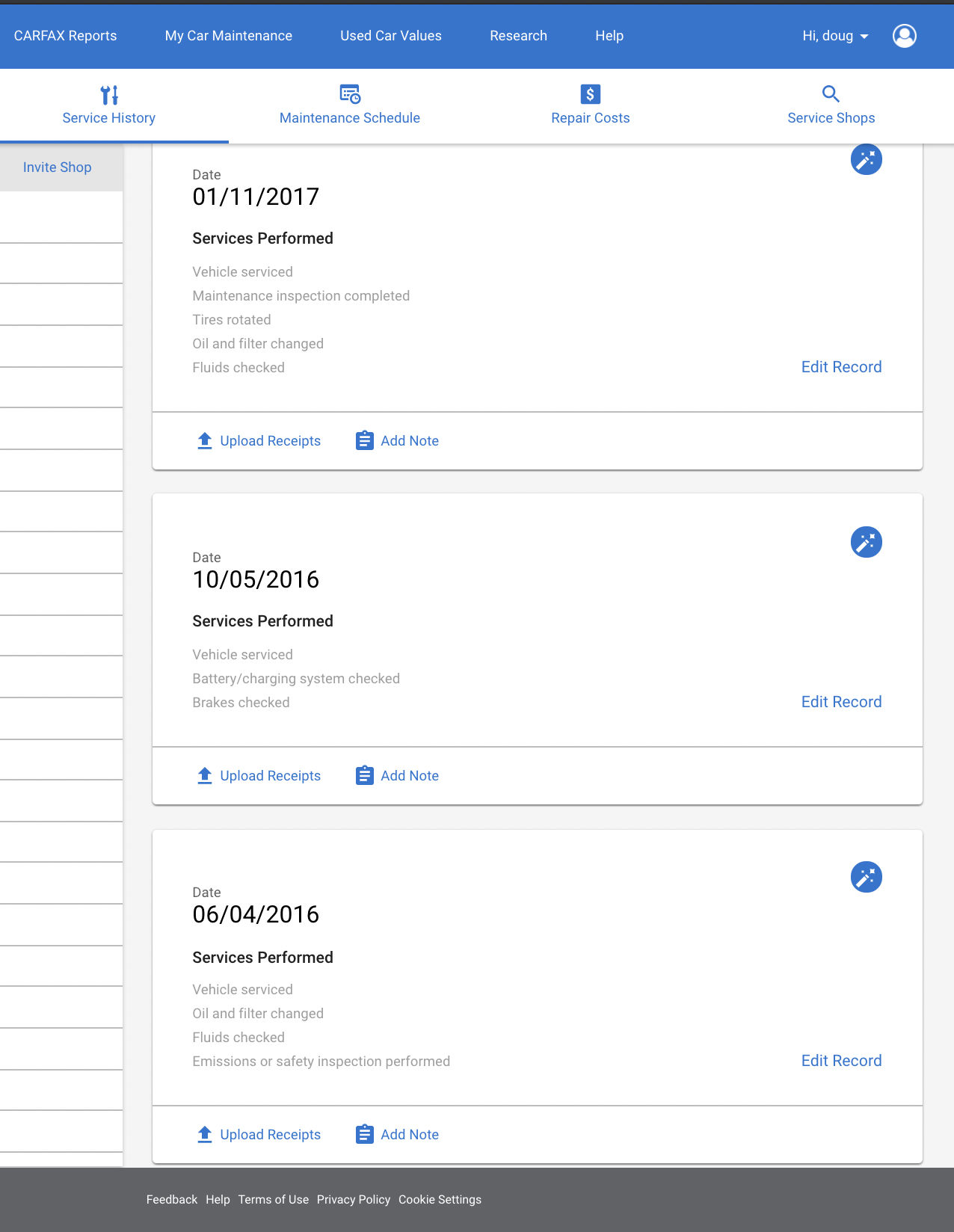This screenshot has width=954, height=1232.
Task: Click the Service History wrench icon
Action: pos(109,95)
